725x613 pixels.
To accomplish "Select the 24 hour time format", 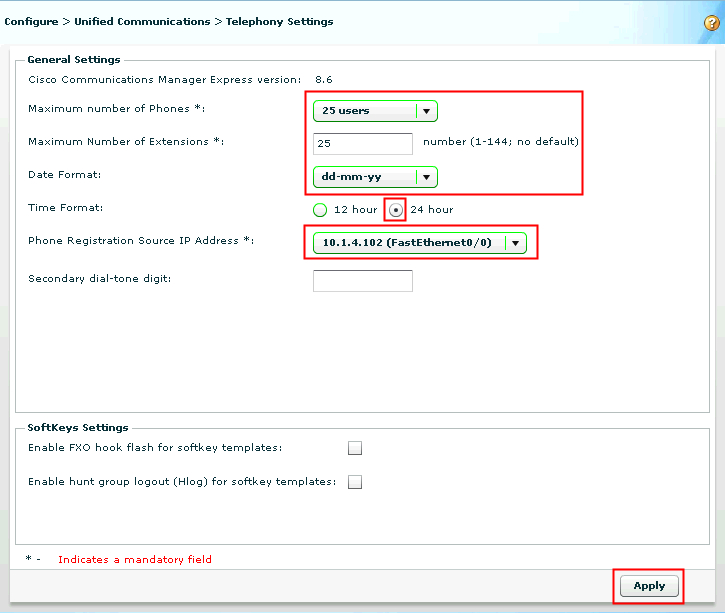I will click(x=395, y=210).
